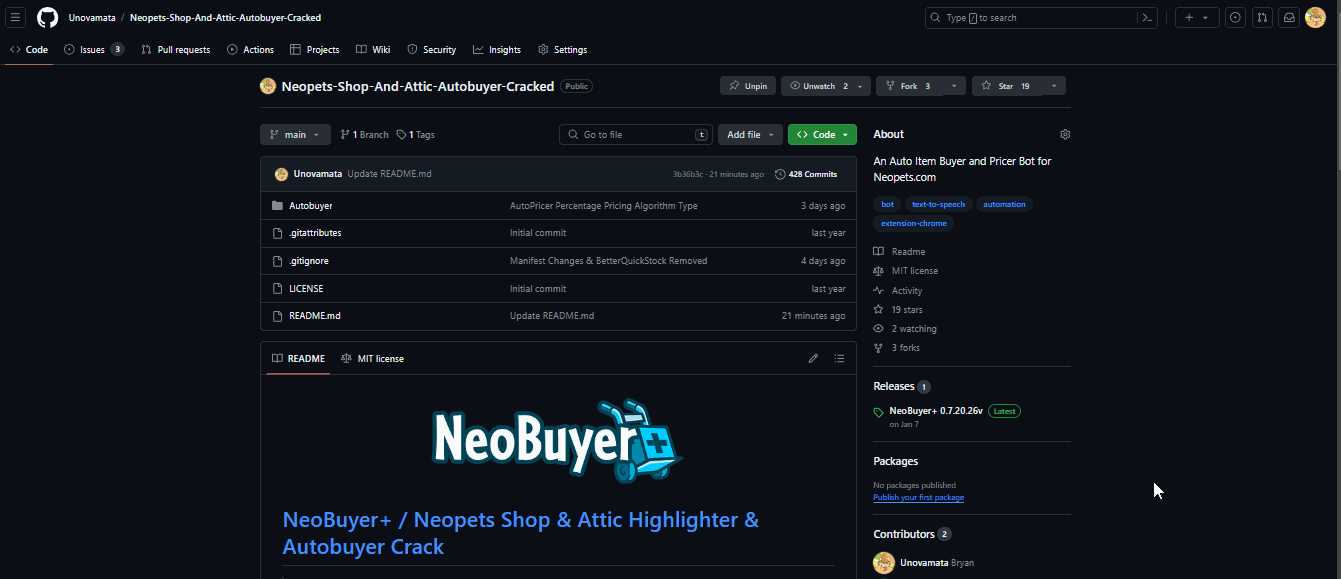Switch to the Projects tab
Screen dimensions: 1341x579
point(315,50)
